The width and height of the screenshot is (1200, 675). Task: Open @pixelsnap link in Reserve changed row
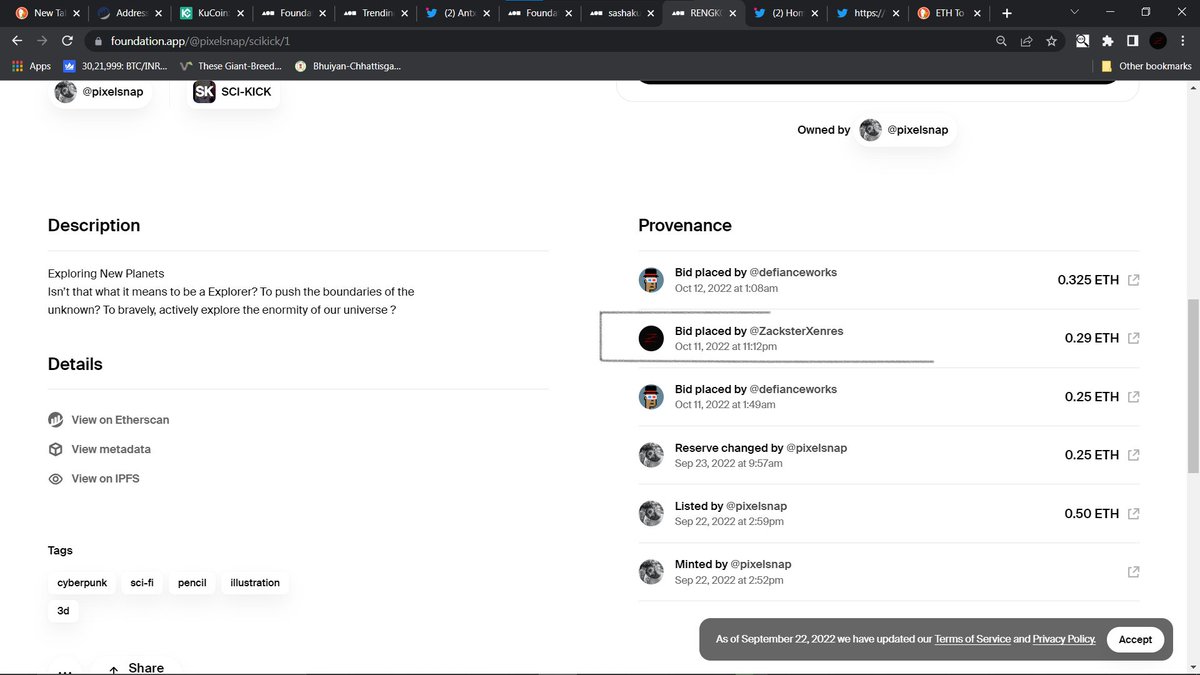(x=817, y=448)
